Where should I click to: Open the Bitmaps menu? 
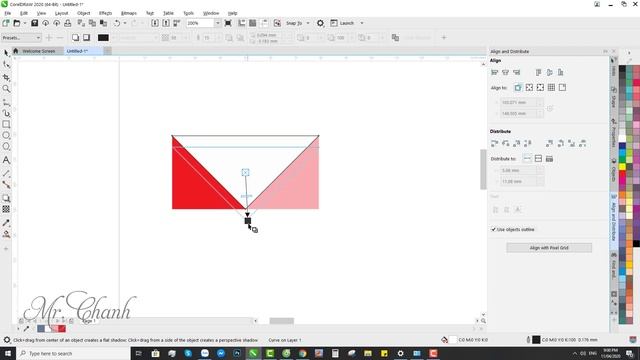129,13
